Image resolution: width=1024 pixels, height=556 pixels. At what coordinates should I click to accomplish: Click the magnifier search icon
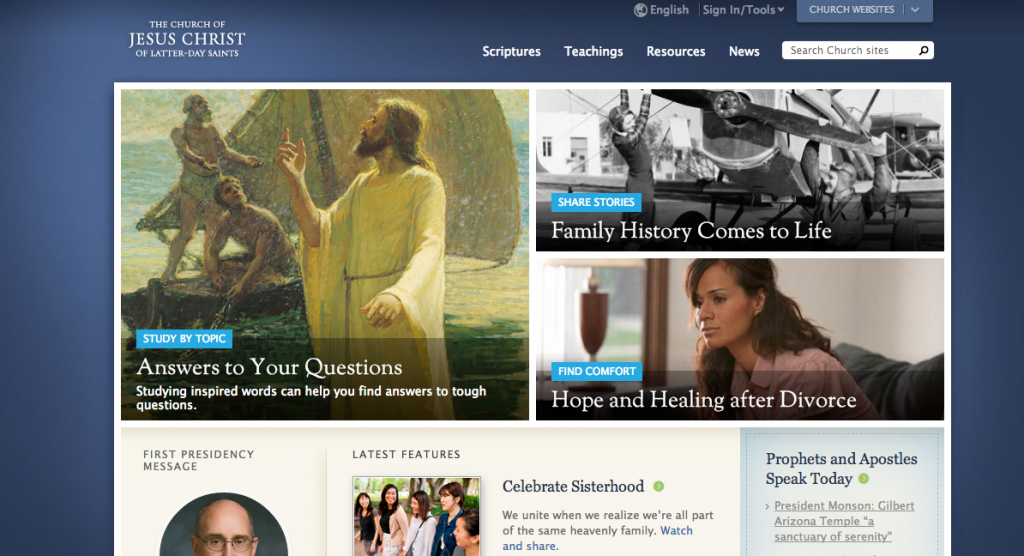(x=923, y=50)
